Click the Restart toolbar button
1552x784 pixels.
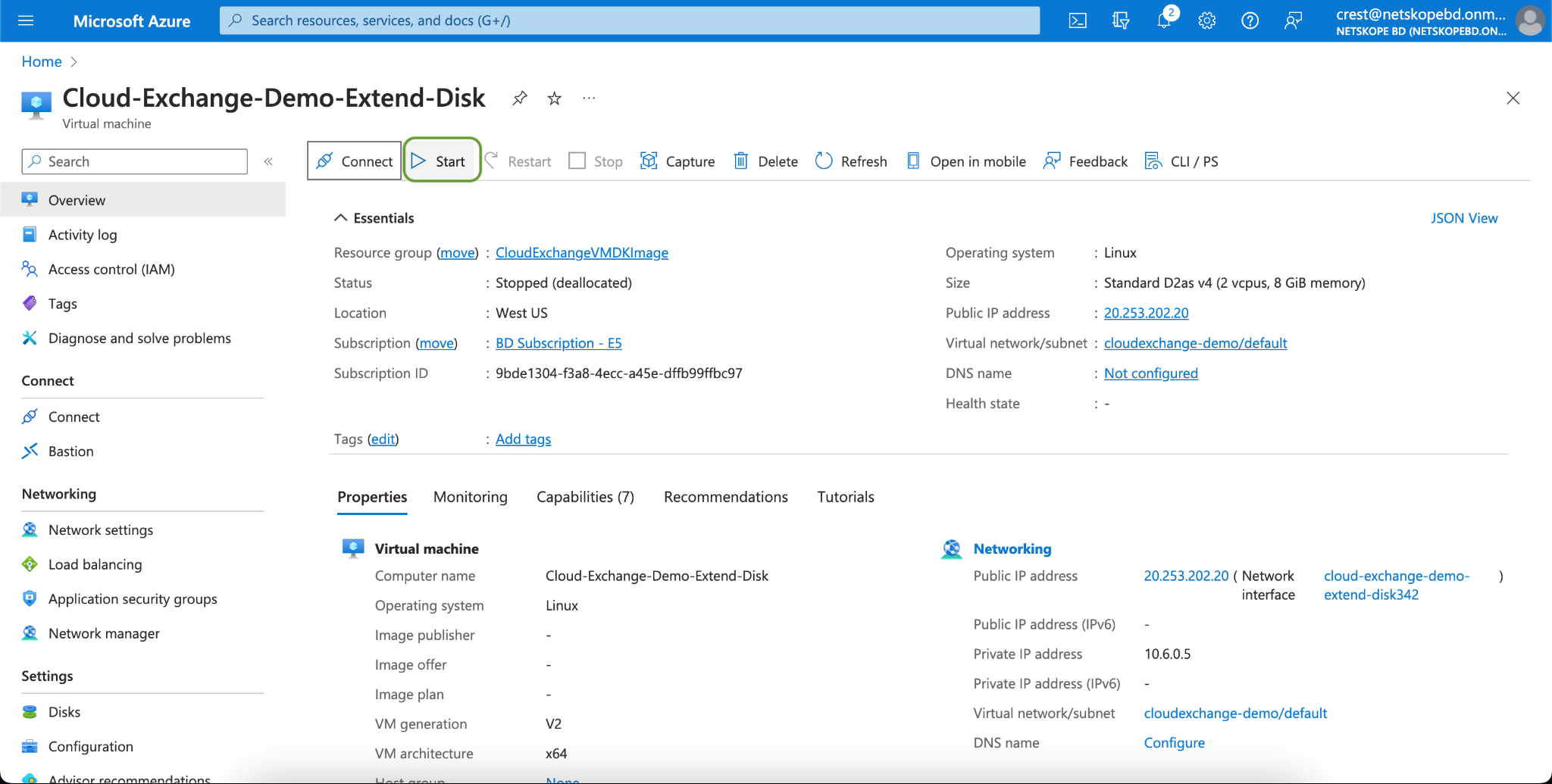518,161
